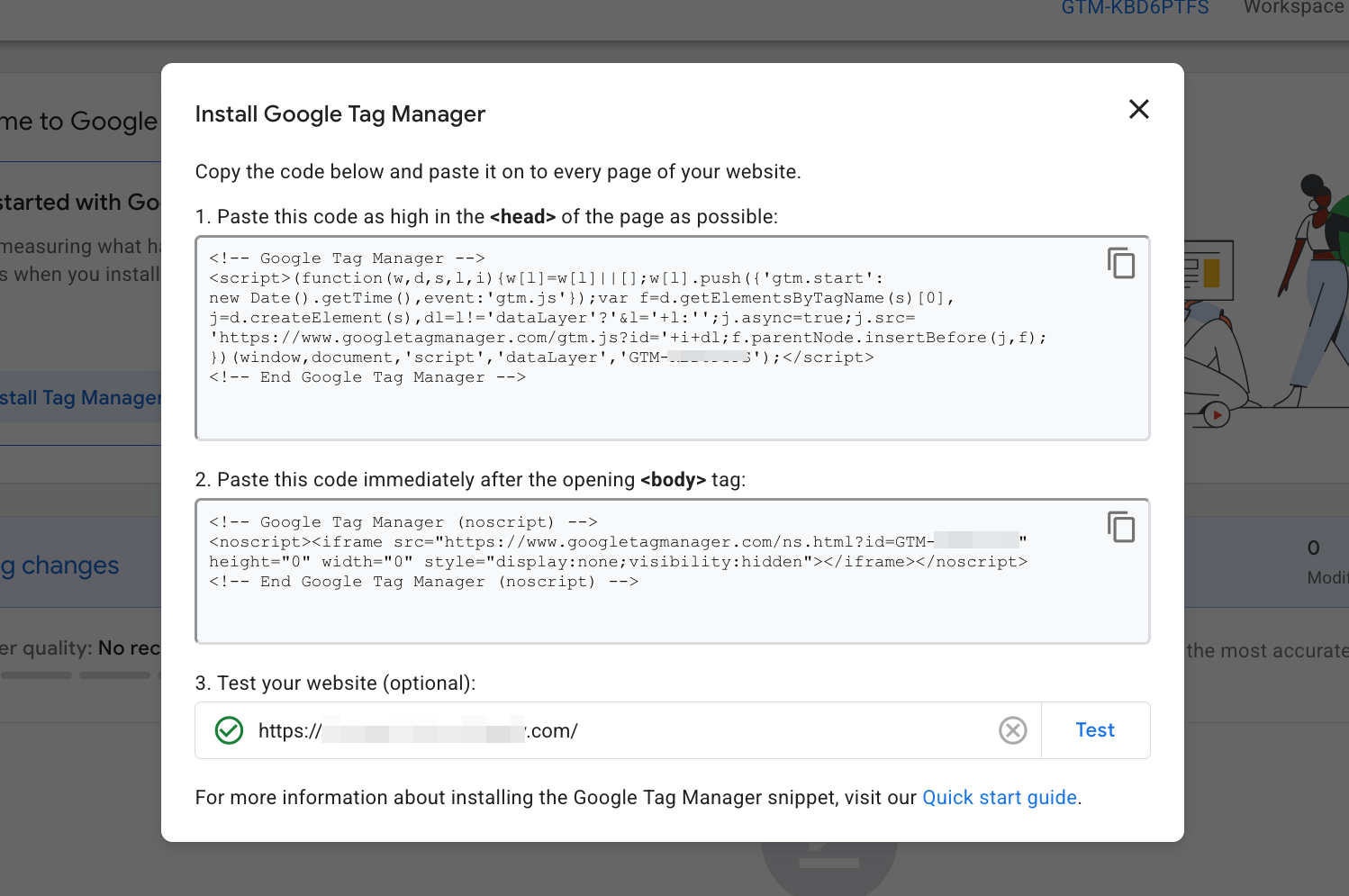
Task: Copy the head code snippet
Action: click(1121, 263)
